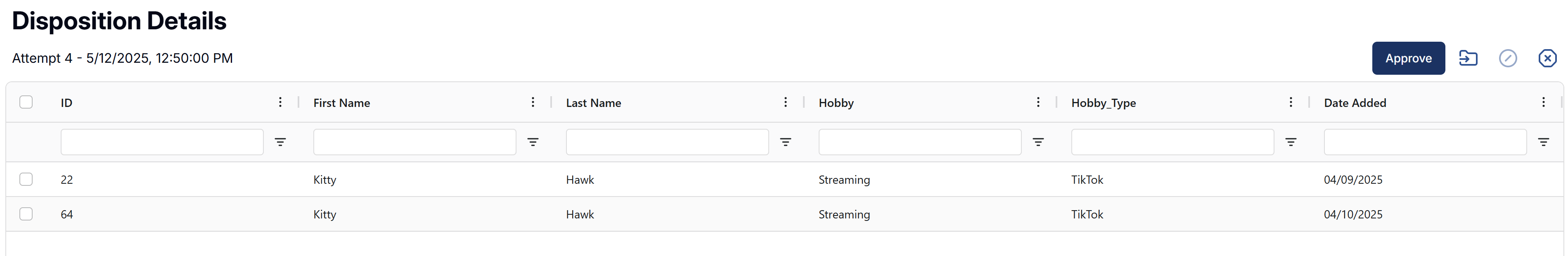Click the move-to-folder icon beside Approve
Image resolution: width=1568 pixels, height=256 pixels.
(x=1468, y=58)
